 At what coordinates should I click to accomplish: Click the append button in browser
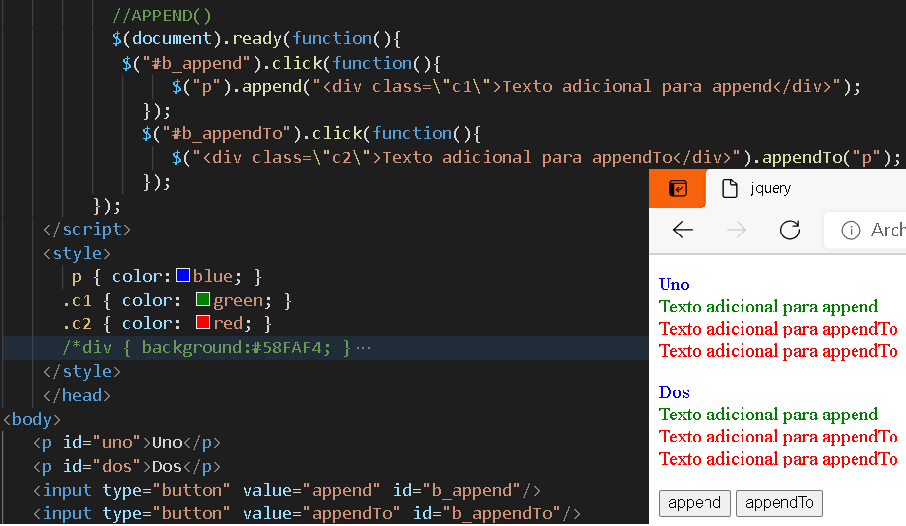click(x=695, y=503)
